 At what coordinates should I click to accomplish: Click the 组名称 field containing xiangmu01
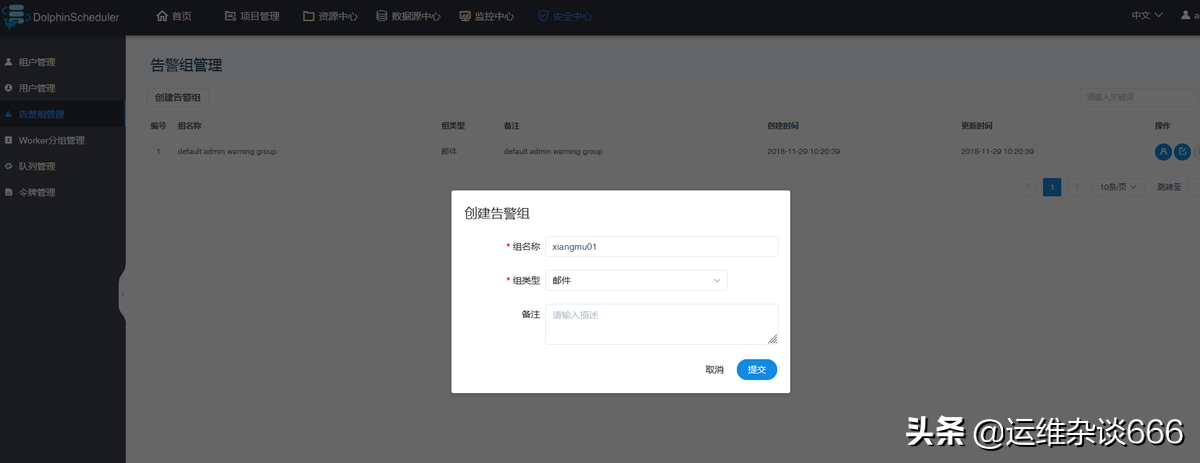click(661, 247)
